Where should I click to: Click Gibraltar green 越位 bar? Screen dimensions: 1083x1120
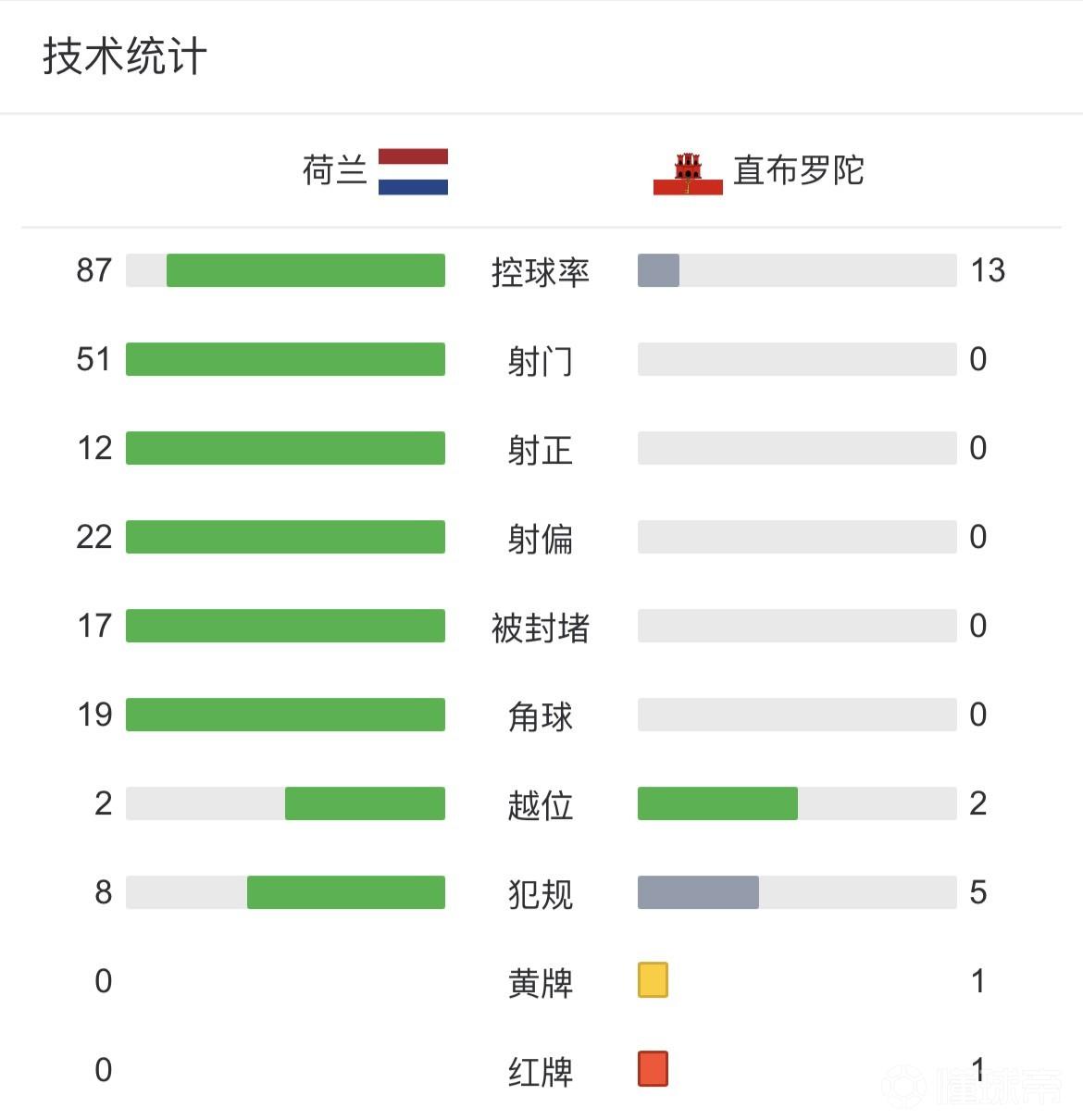(717, 803)
